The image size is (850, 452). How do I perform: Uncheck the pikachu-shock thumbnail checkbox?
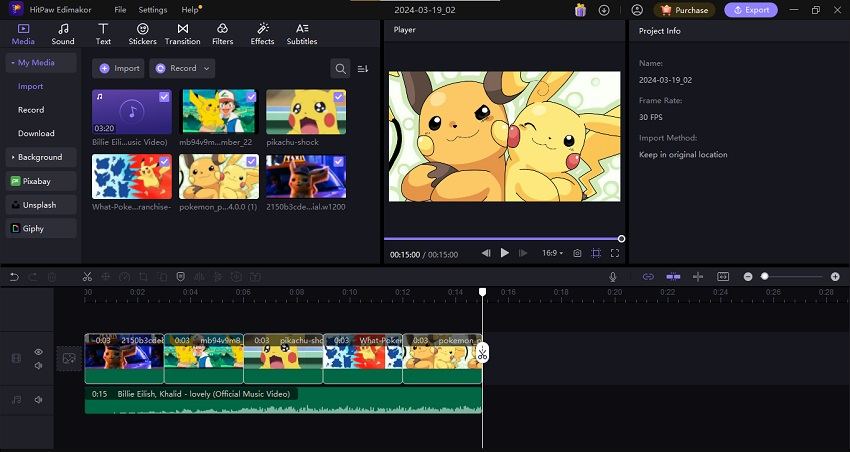tap(338, 97)
